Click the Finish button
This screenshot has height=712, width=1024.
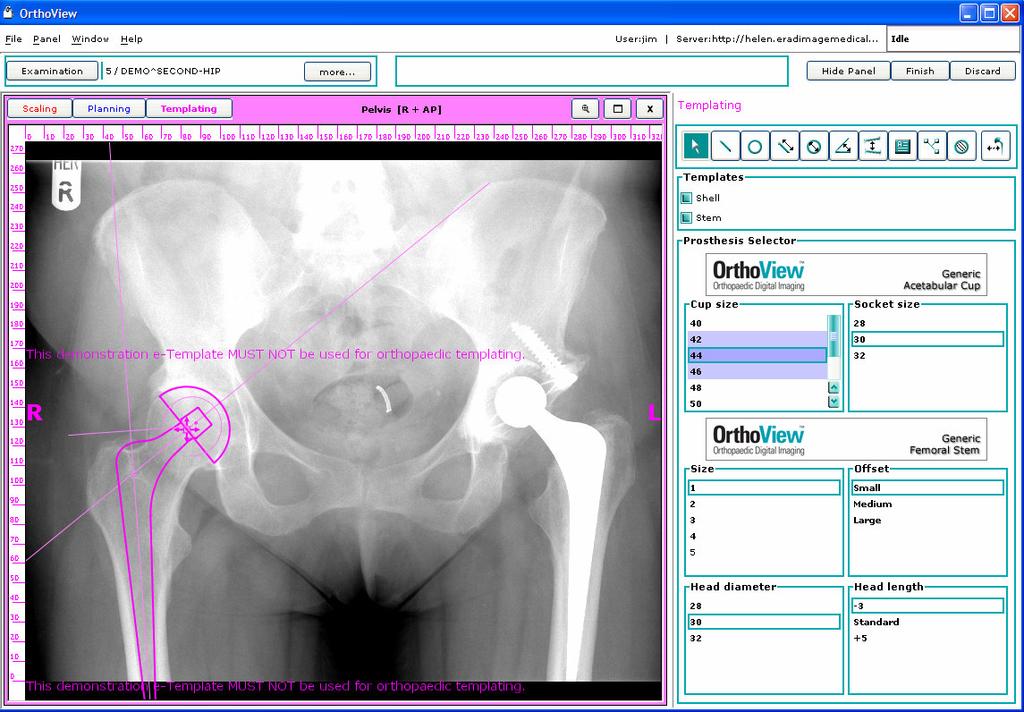(920, 71)
